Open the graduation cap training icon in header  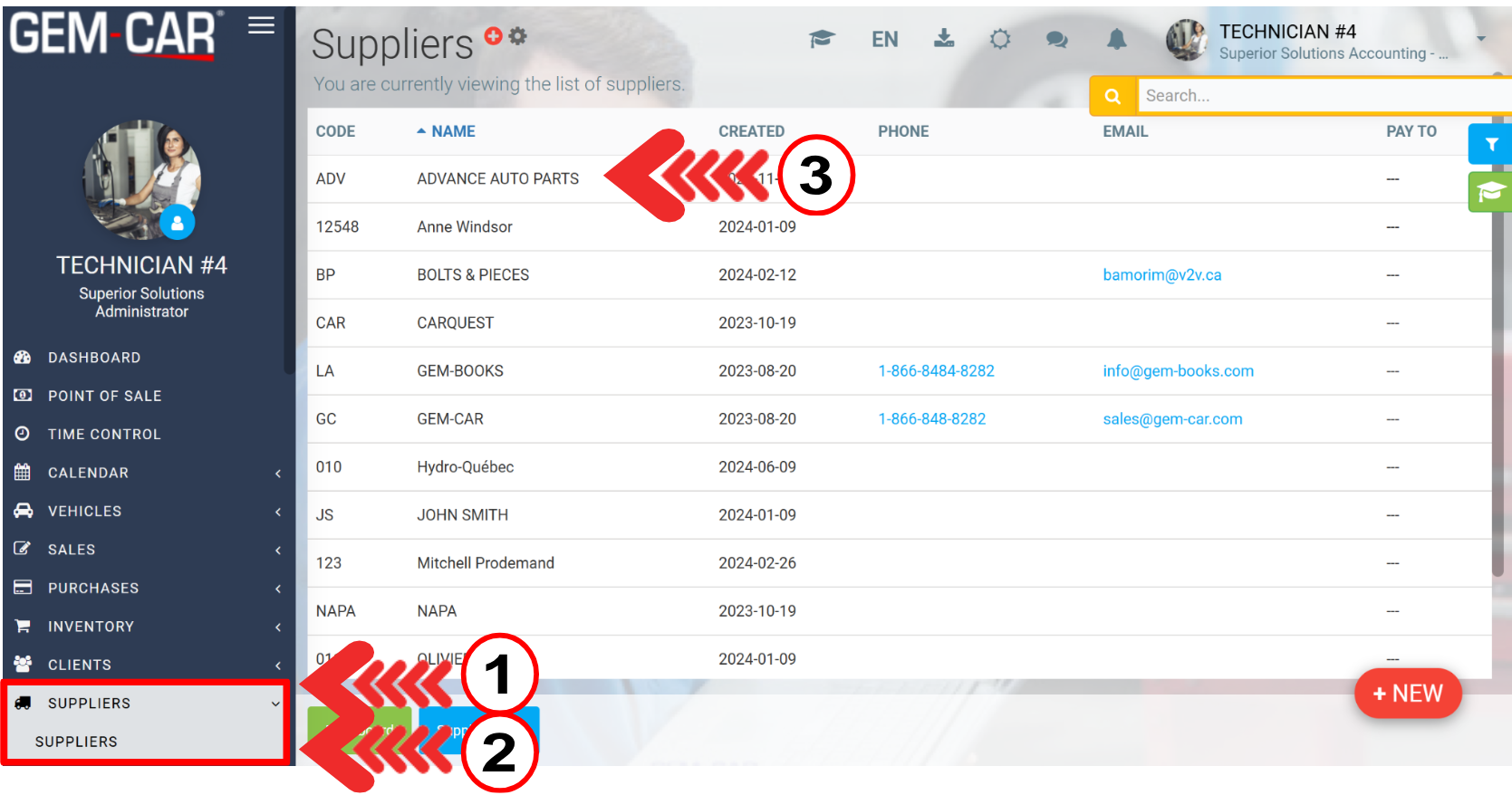(x=822, y=39)
